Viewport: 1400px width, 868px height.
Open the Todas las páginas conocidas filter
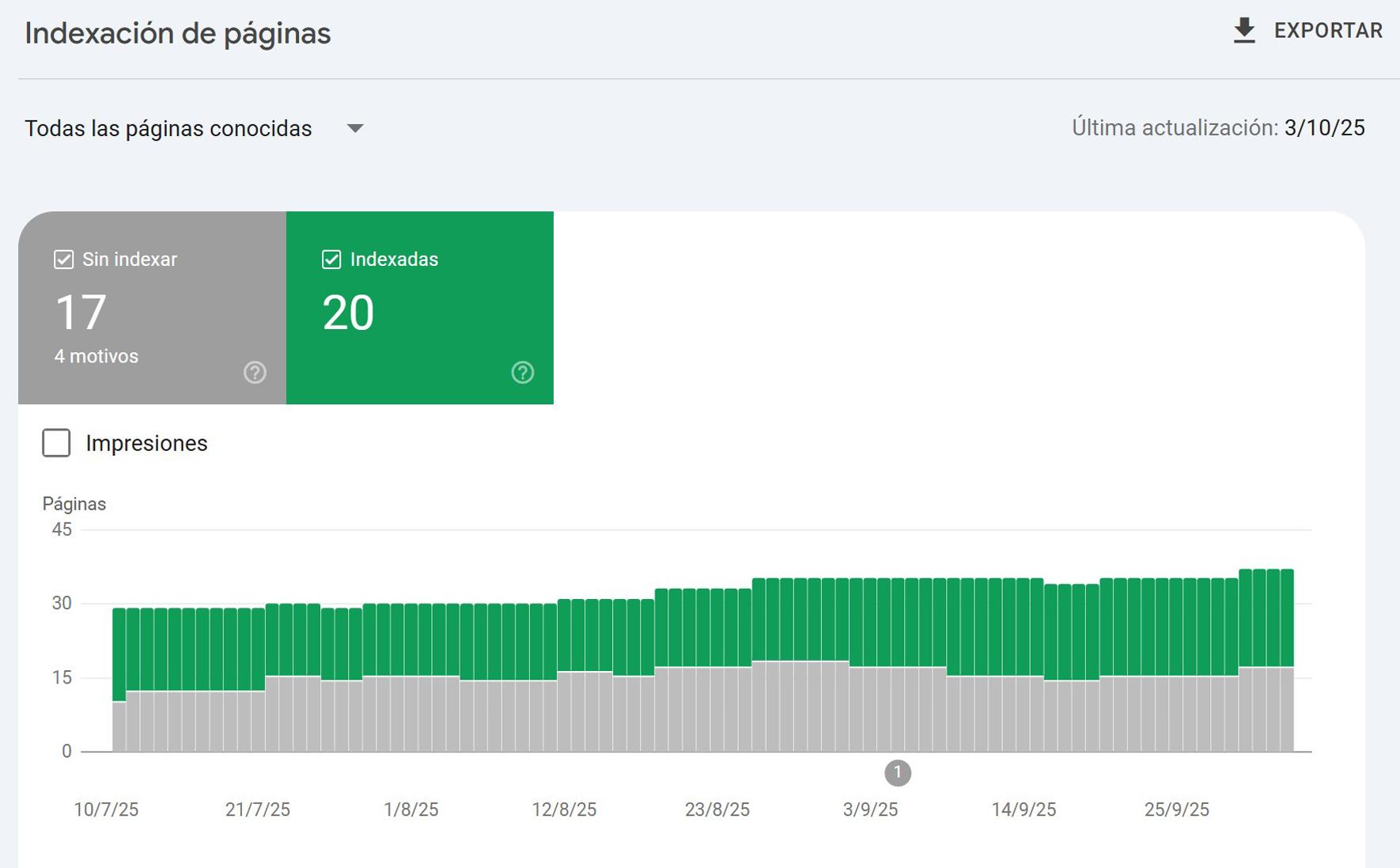pyautogui.click(x=168, y=128)
